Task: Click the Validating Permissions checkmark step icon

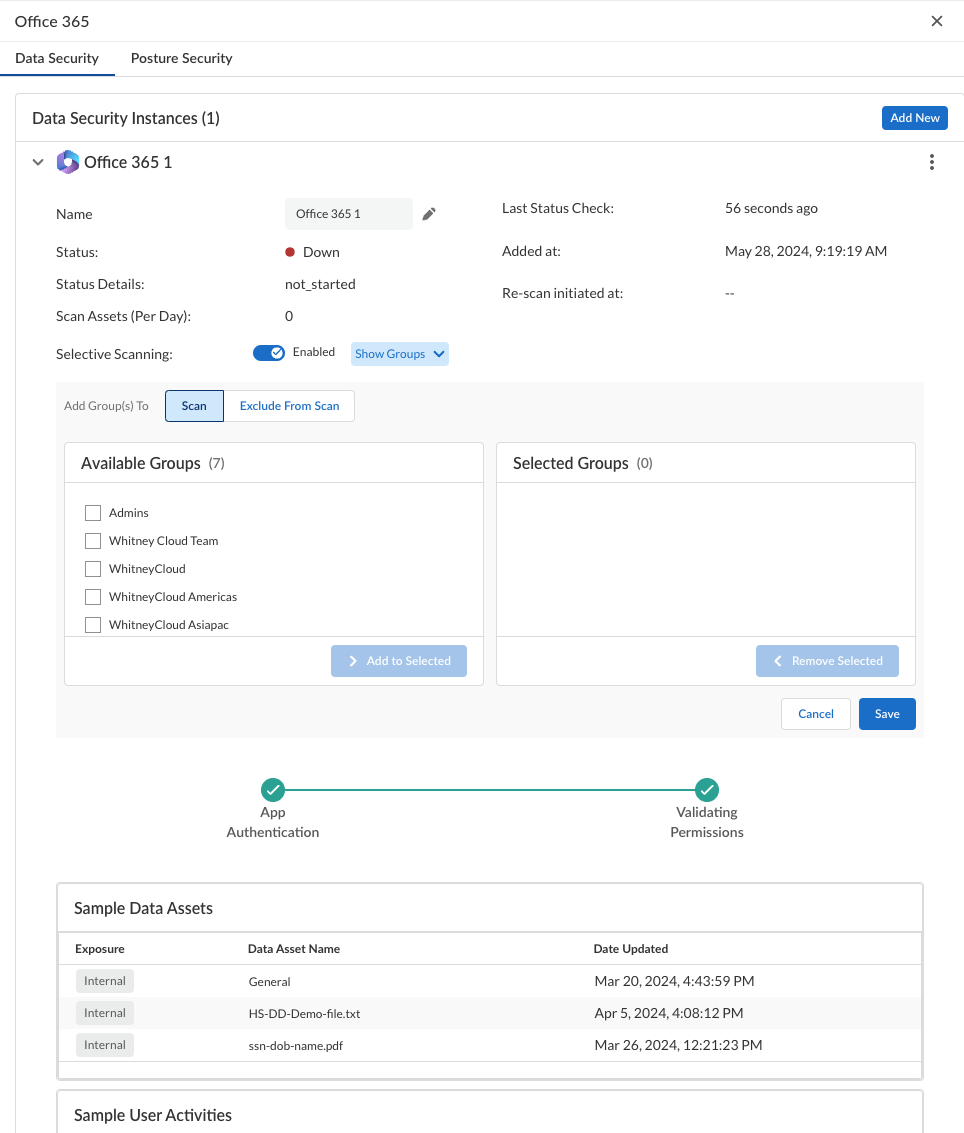Action: (x=706, y=790)
